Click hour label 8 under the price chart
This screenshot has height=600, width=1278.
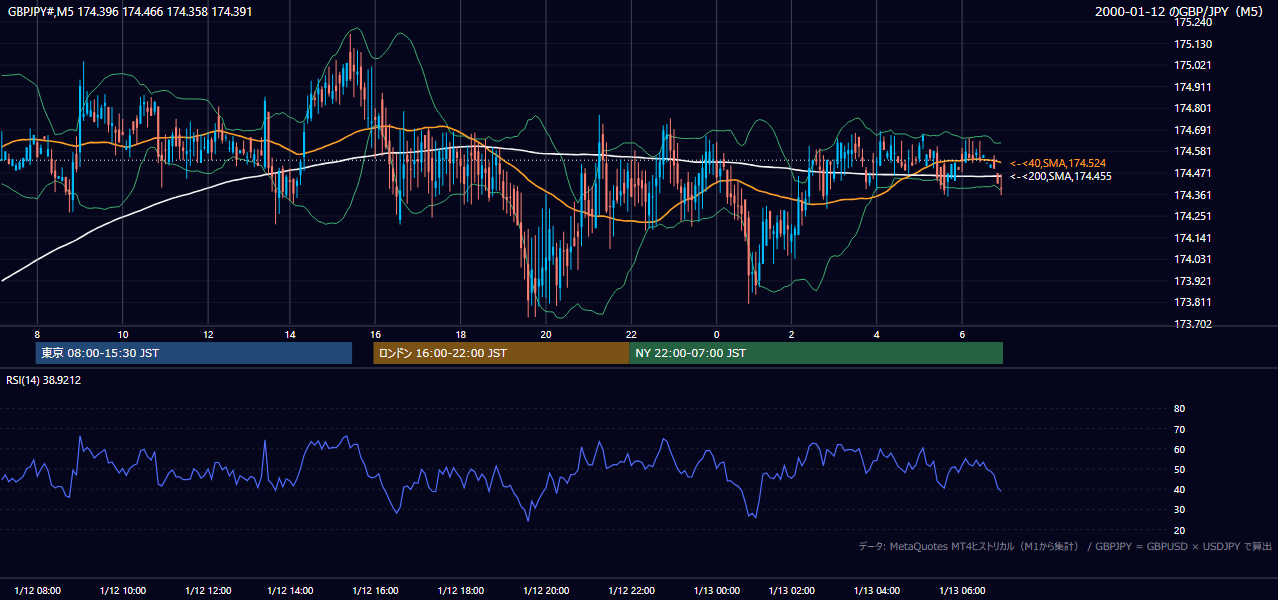37,334
